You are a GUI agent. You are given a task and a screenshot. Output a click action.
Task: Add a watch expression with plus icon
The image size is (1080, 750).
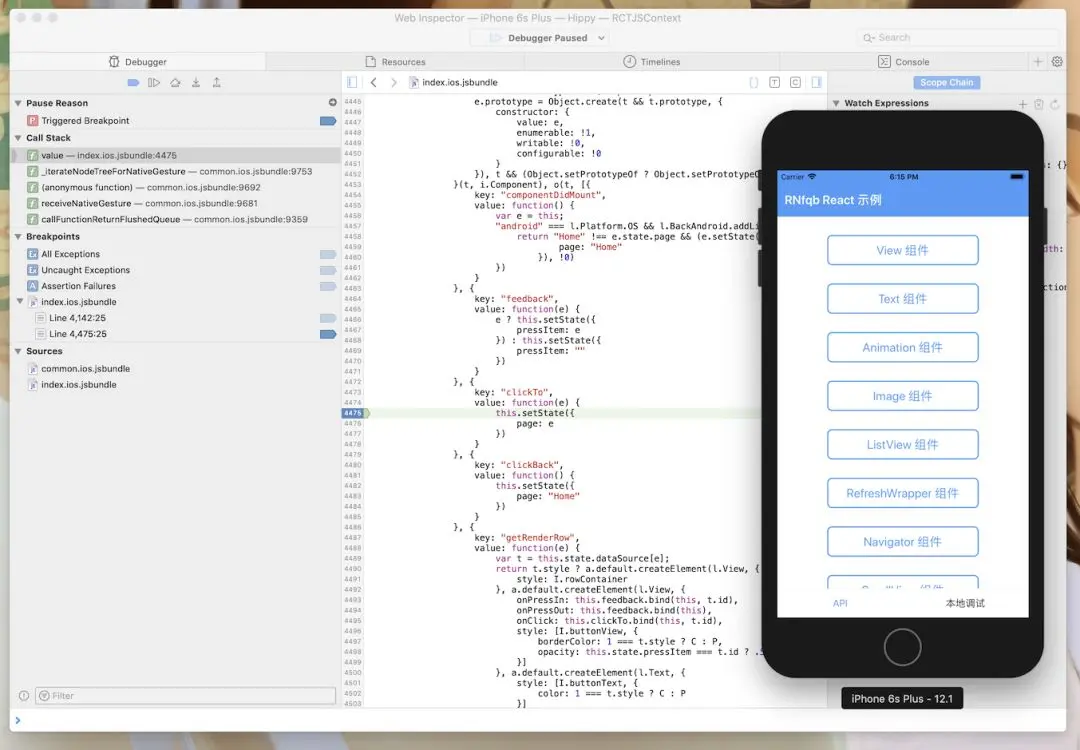[x=1023, y=104]
